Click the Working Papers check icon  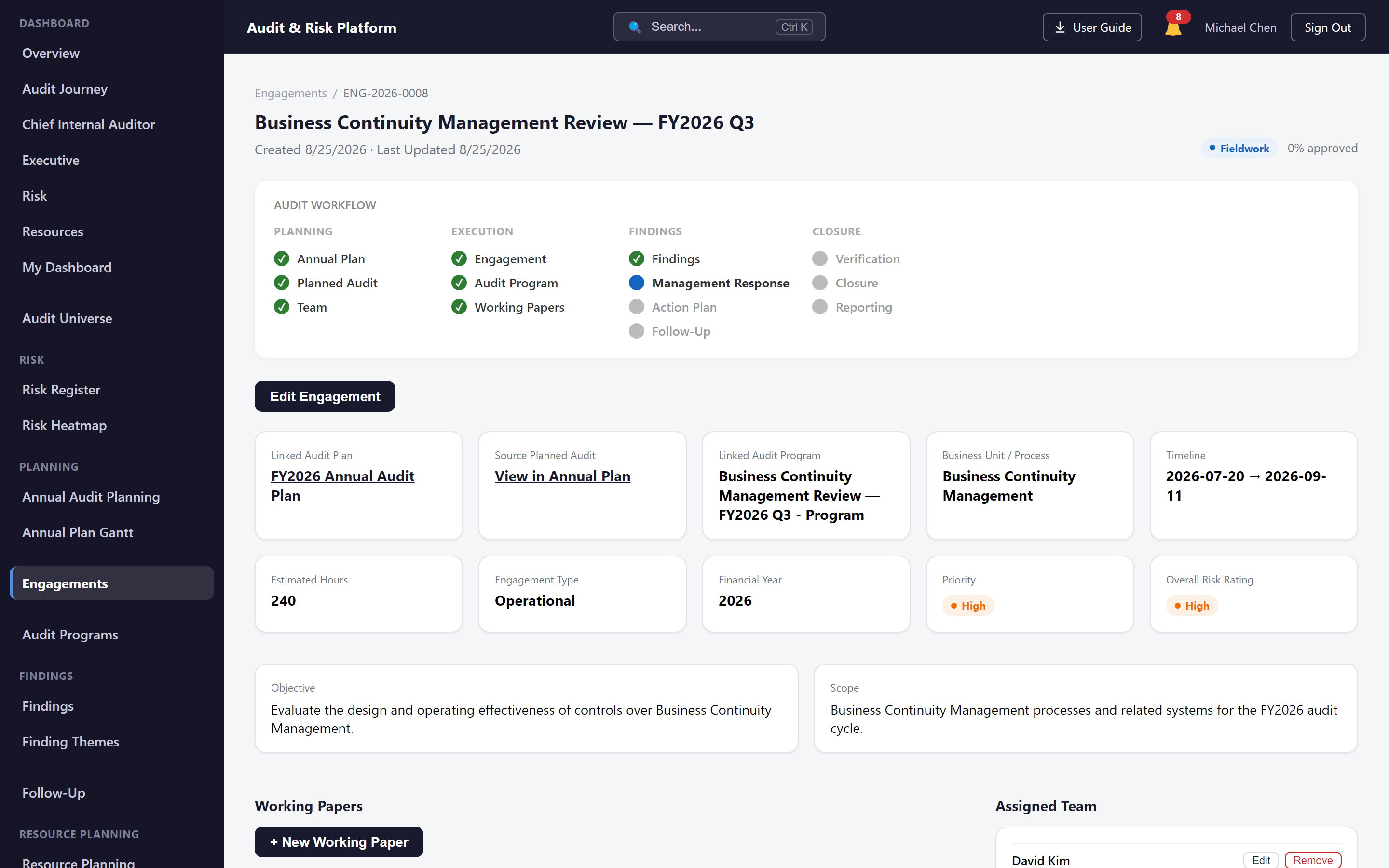(459, 307)
